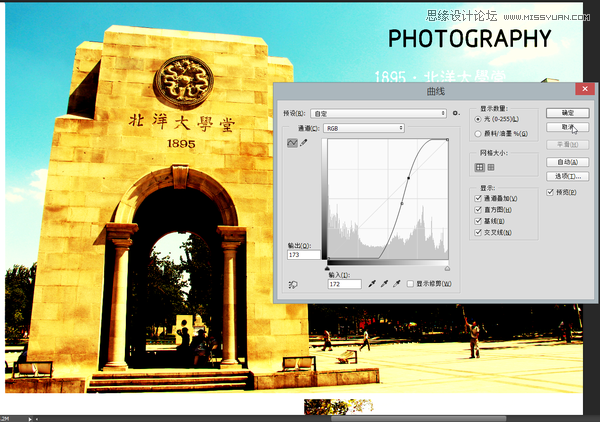Open the Options (选项) button
The image size is (600, 422).
567,176
